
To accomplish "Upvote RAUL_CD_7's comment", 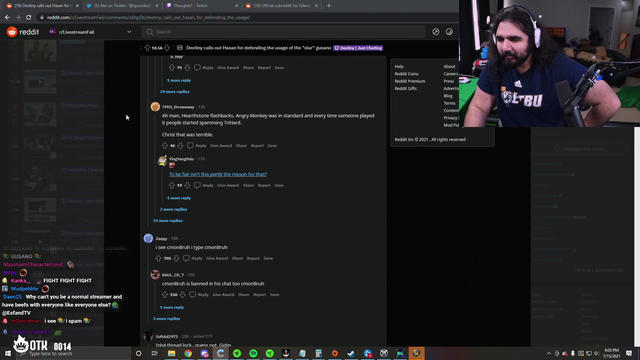I will [164, 295].
